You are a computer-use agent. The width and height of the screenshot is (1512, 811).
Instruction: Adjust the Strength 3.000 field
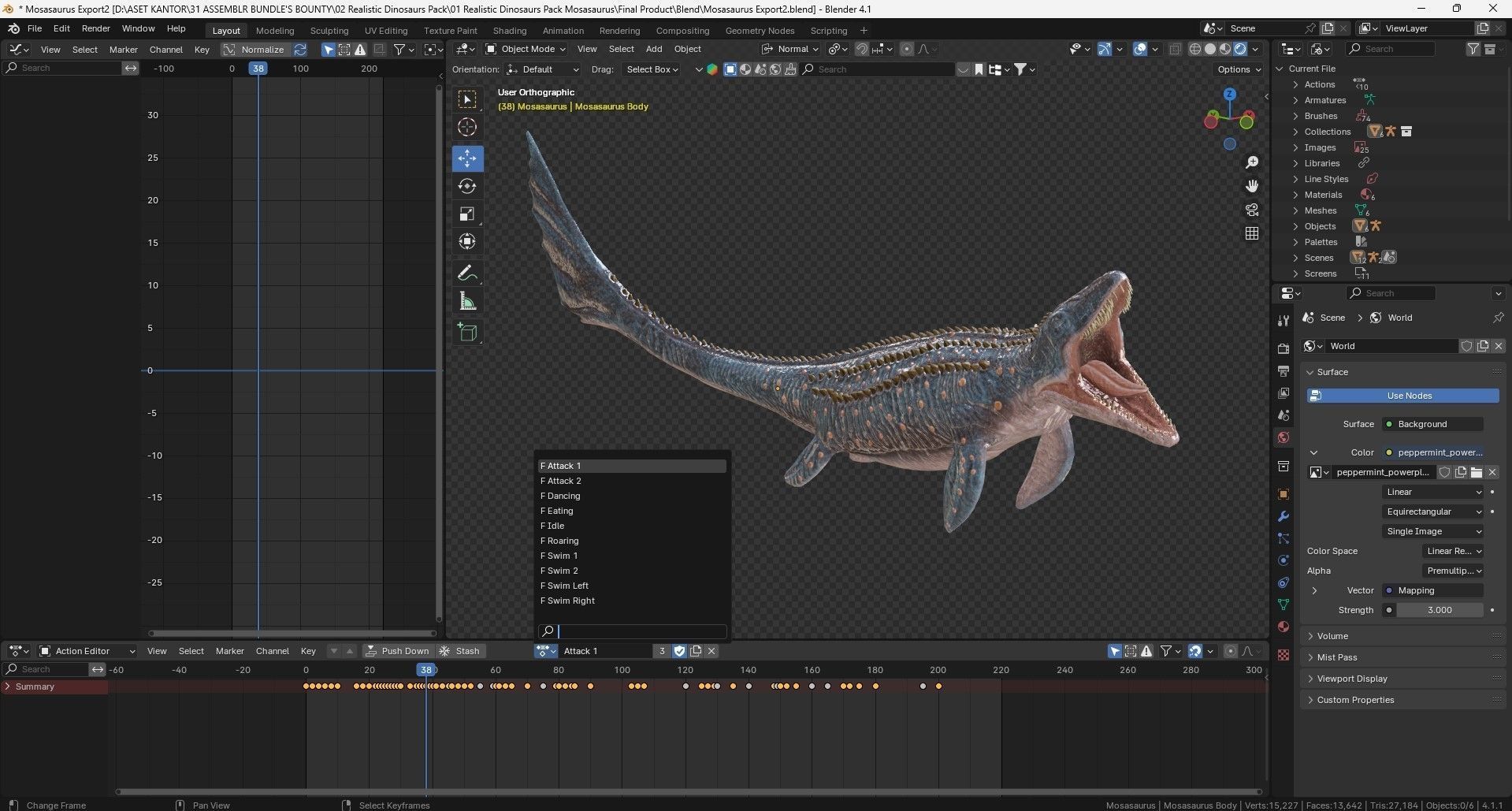click(1440, 610)
